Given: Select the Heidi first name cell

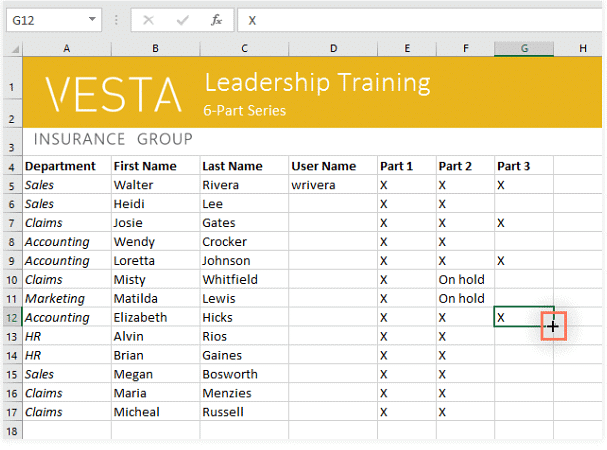Looking at the screenshot, I should pos(156,204).
